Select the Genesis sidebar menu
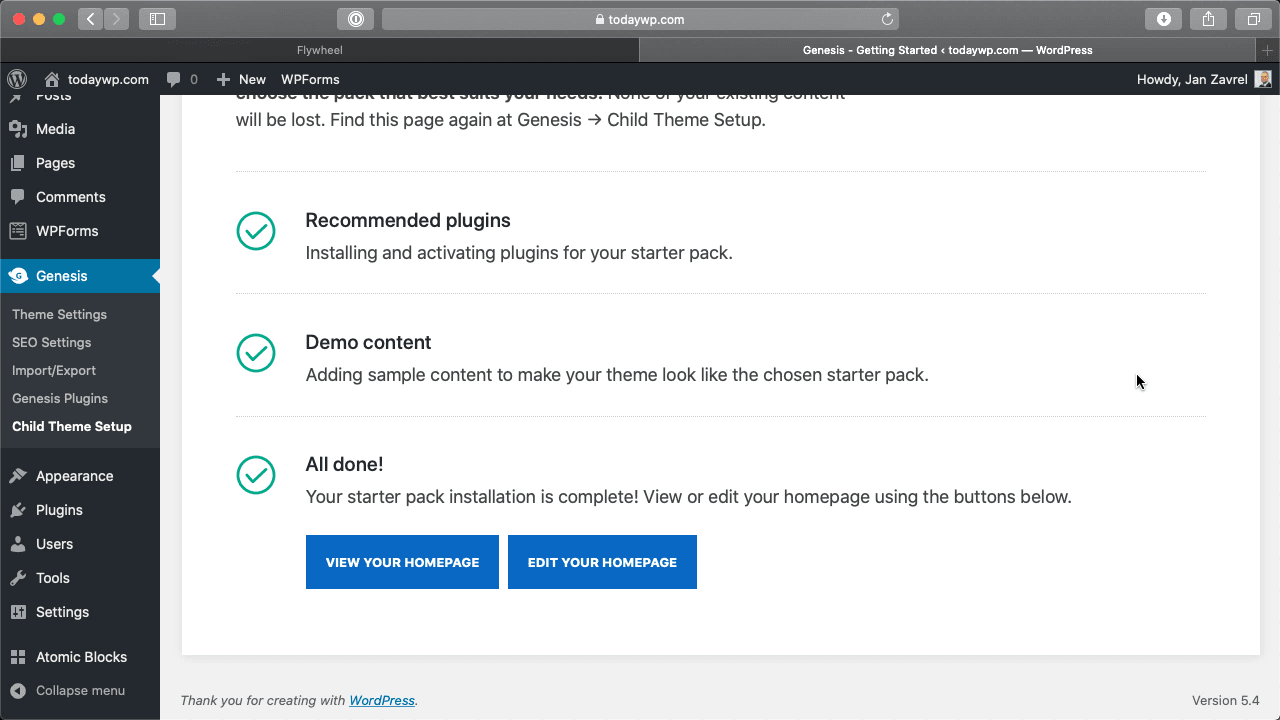This screenshot has width=1280, height=720. 80,276
